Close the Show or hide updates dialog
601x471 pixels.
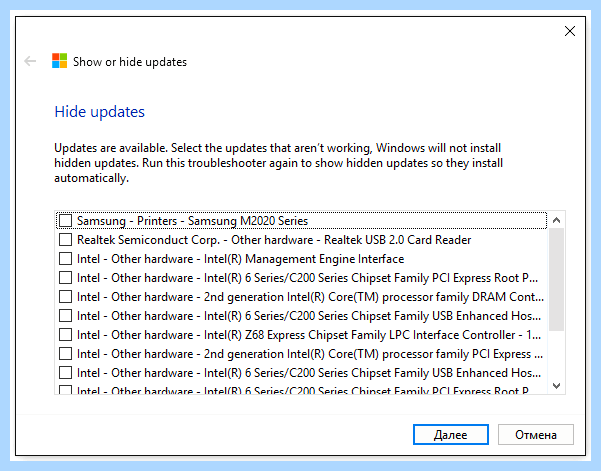pyautogui.click(x=570, y=31)
